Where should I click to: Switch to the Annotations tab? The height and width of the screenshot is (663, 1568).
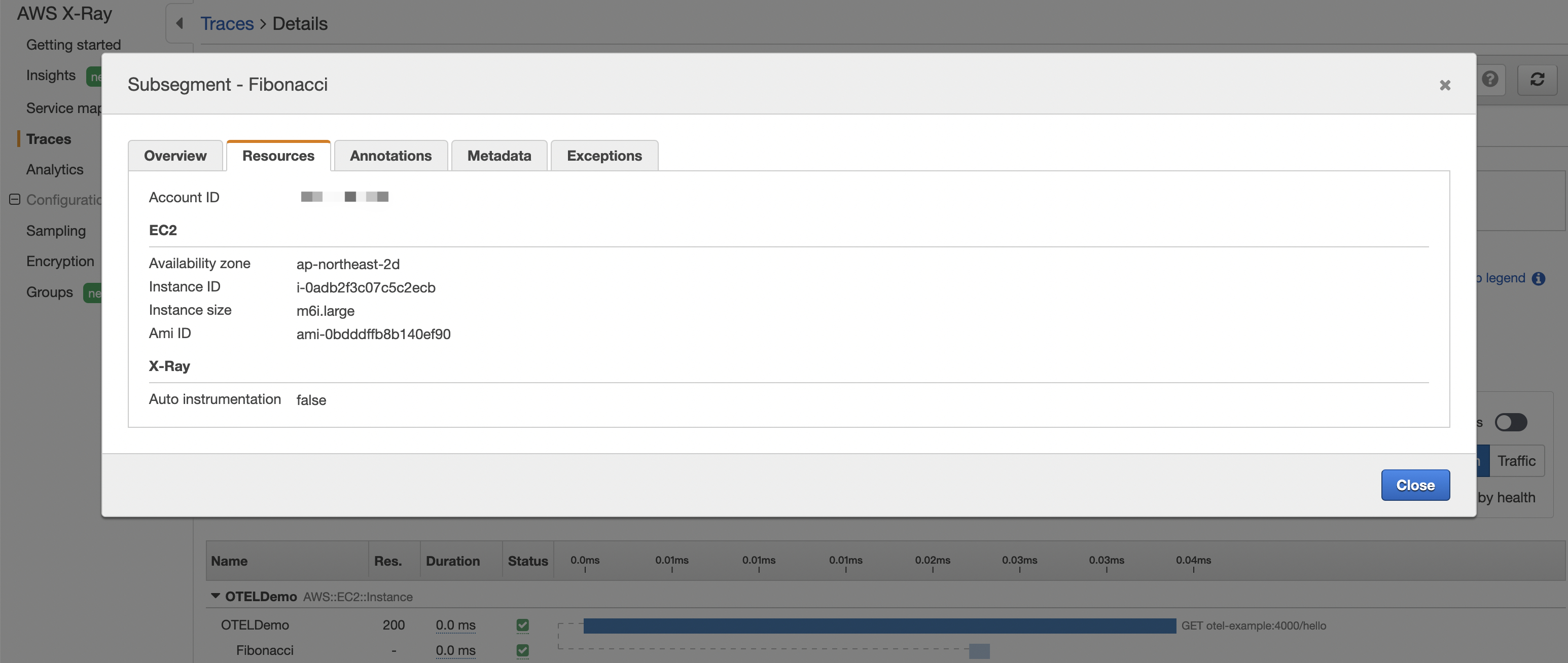(390, 156)
